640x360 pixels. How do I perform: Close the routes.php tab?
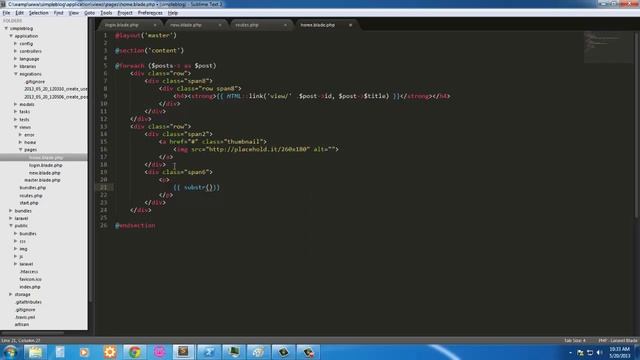tap(285, 25)
